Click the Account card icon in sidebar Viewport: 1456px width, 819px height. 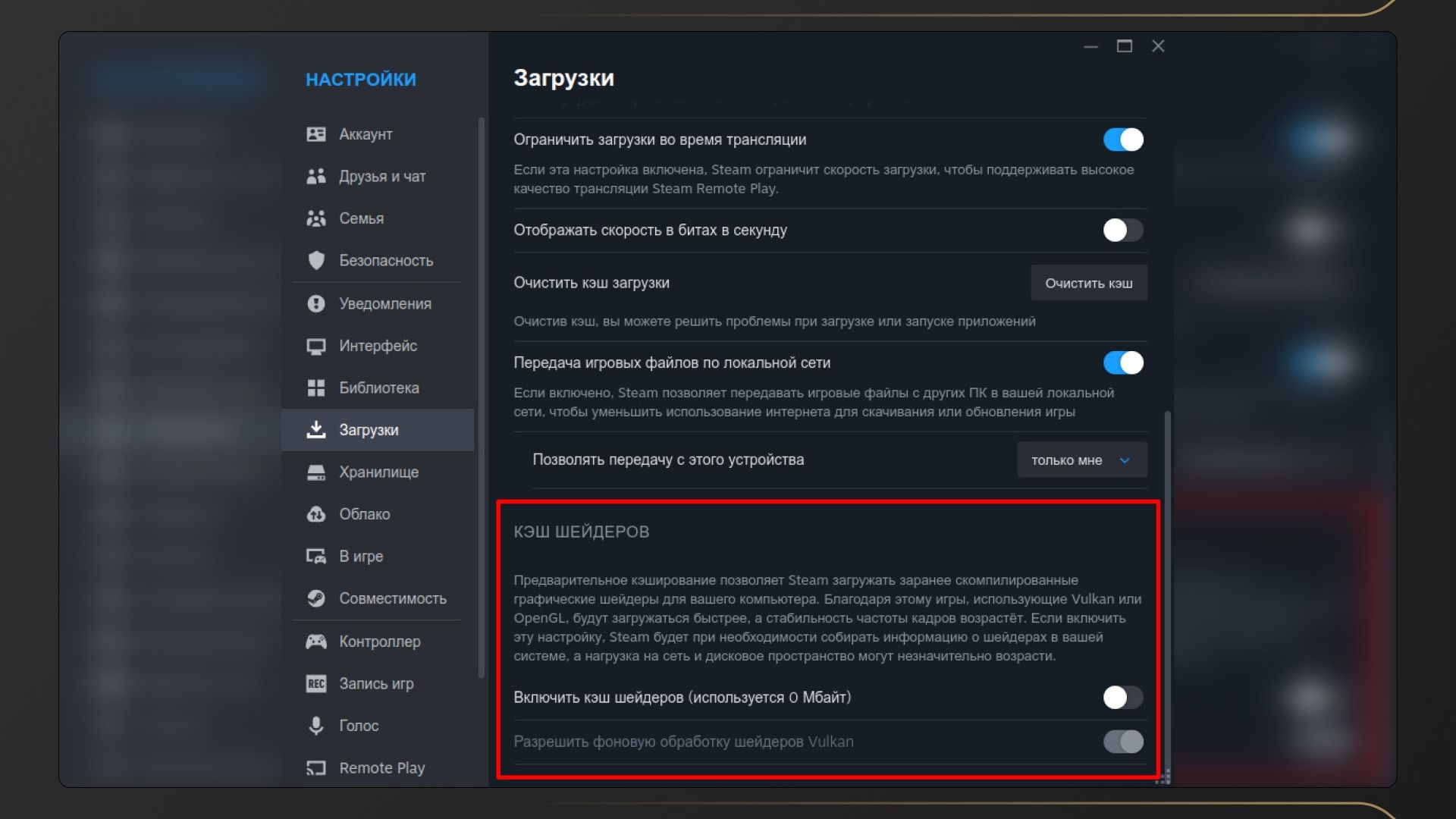(x=315, y=134)
